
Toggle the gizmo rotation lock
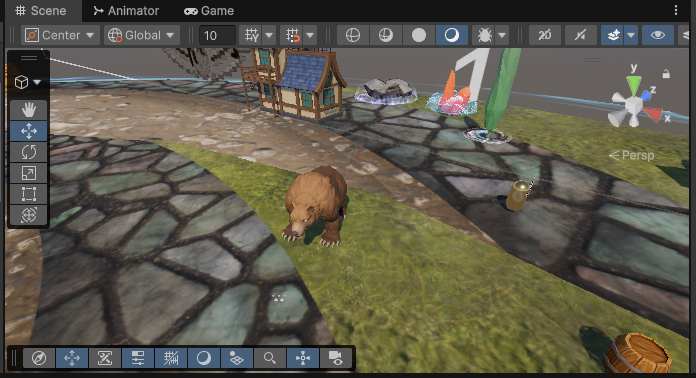tap(666, 74)
